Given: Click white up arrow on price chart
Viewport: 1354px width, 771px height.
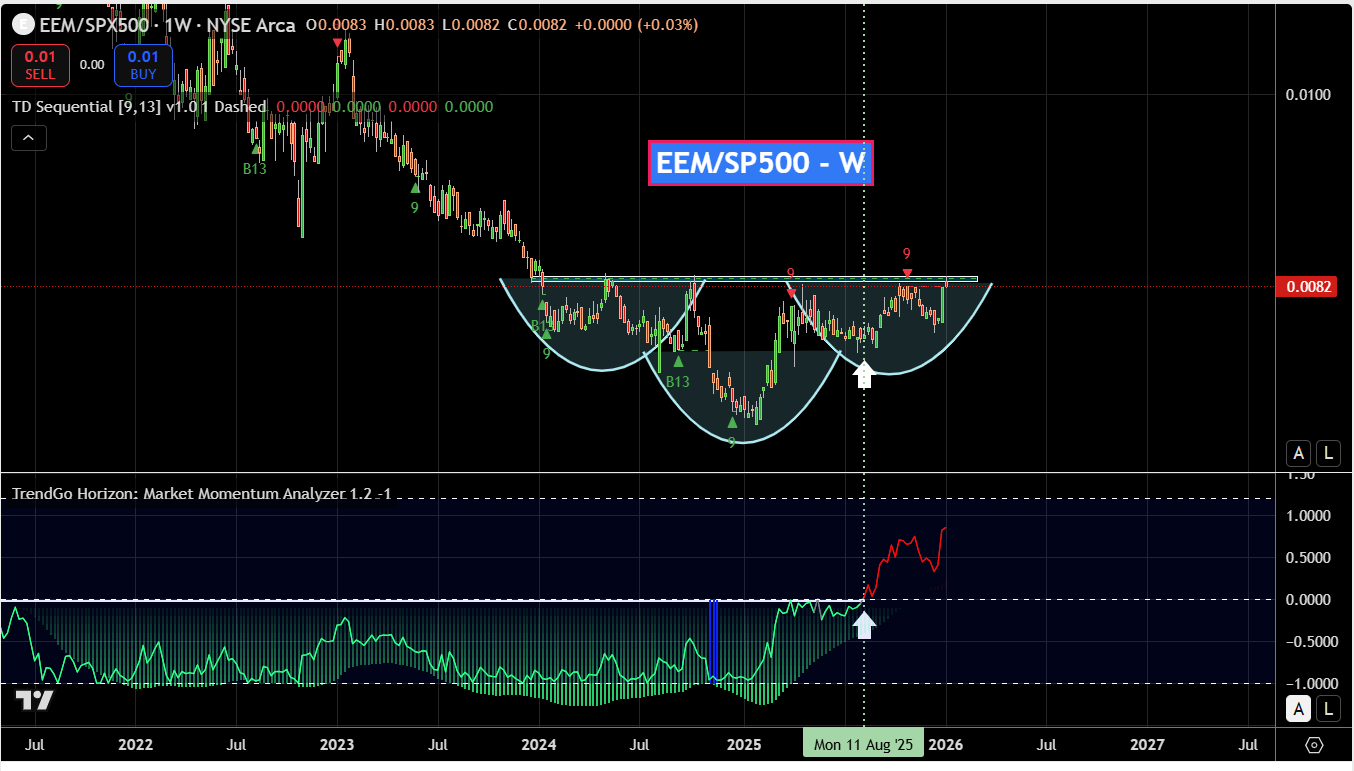Looking at the screenshot, I should [x=864, y=375].
